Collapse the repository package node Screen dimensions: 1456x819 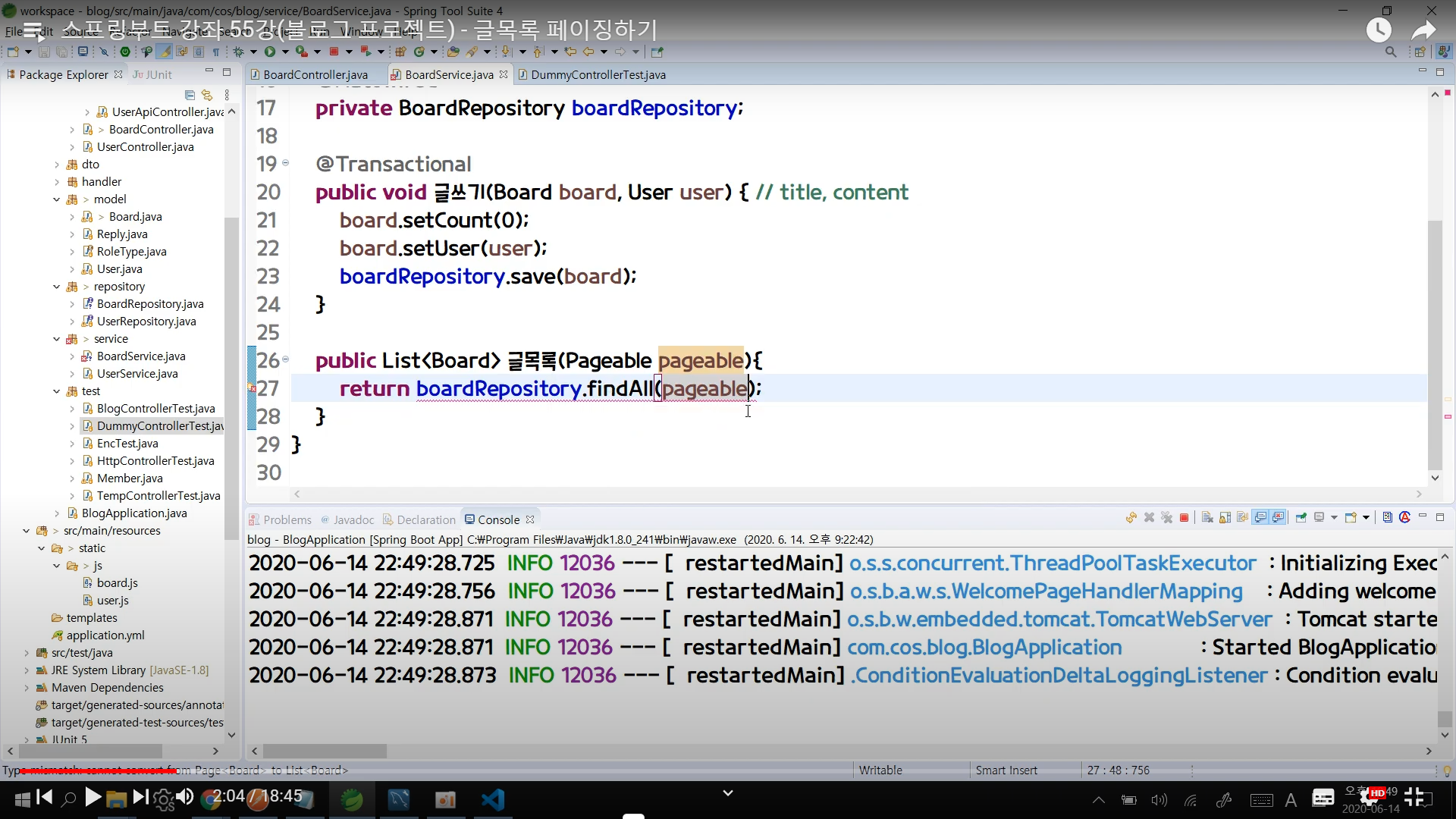click(57, 287)
